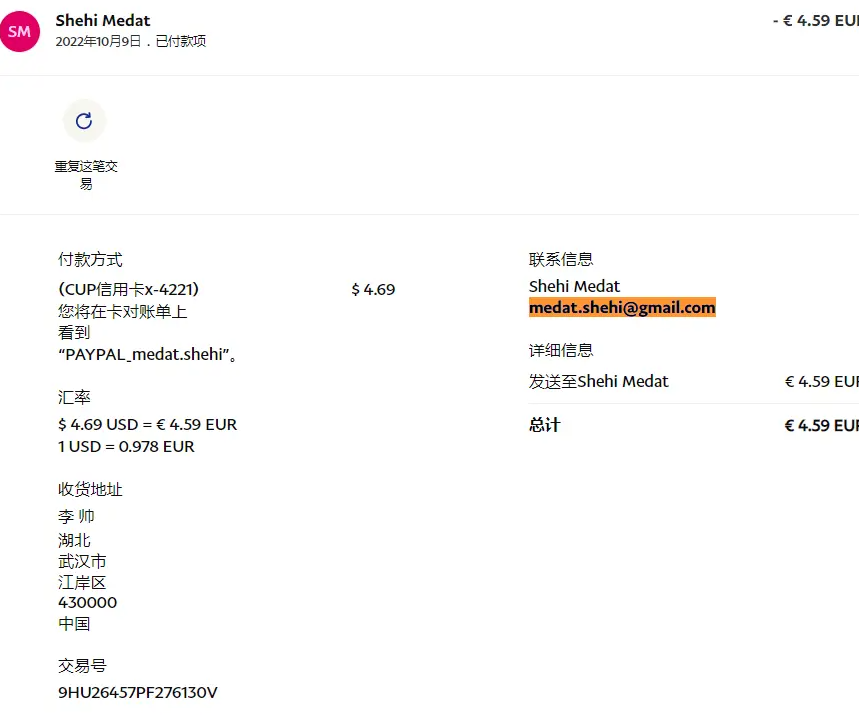The width and height of the screenshot is (859, 722).
Task: Click the 联系信息 contact info heading
Action: [x=561, y=260]
